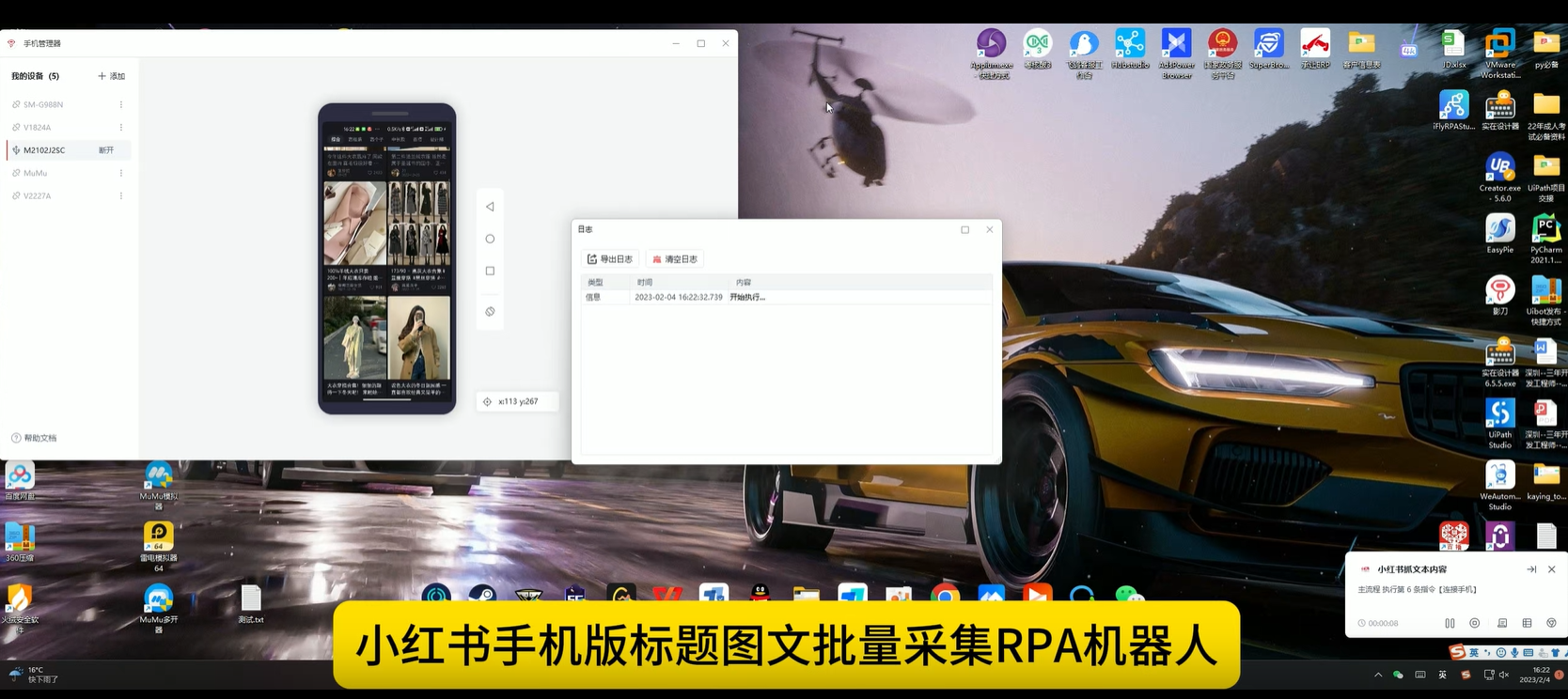
Task: Tap the brown coat photo on phone
Action: point(419,338)
